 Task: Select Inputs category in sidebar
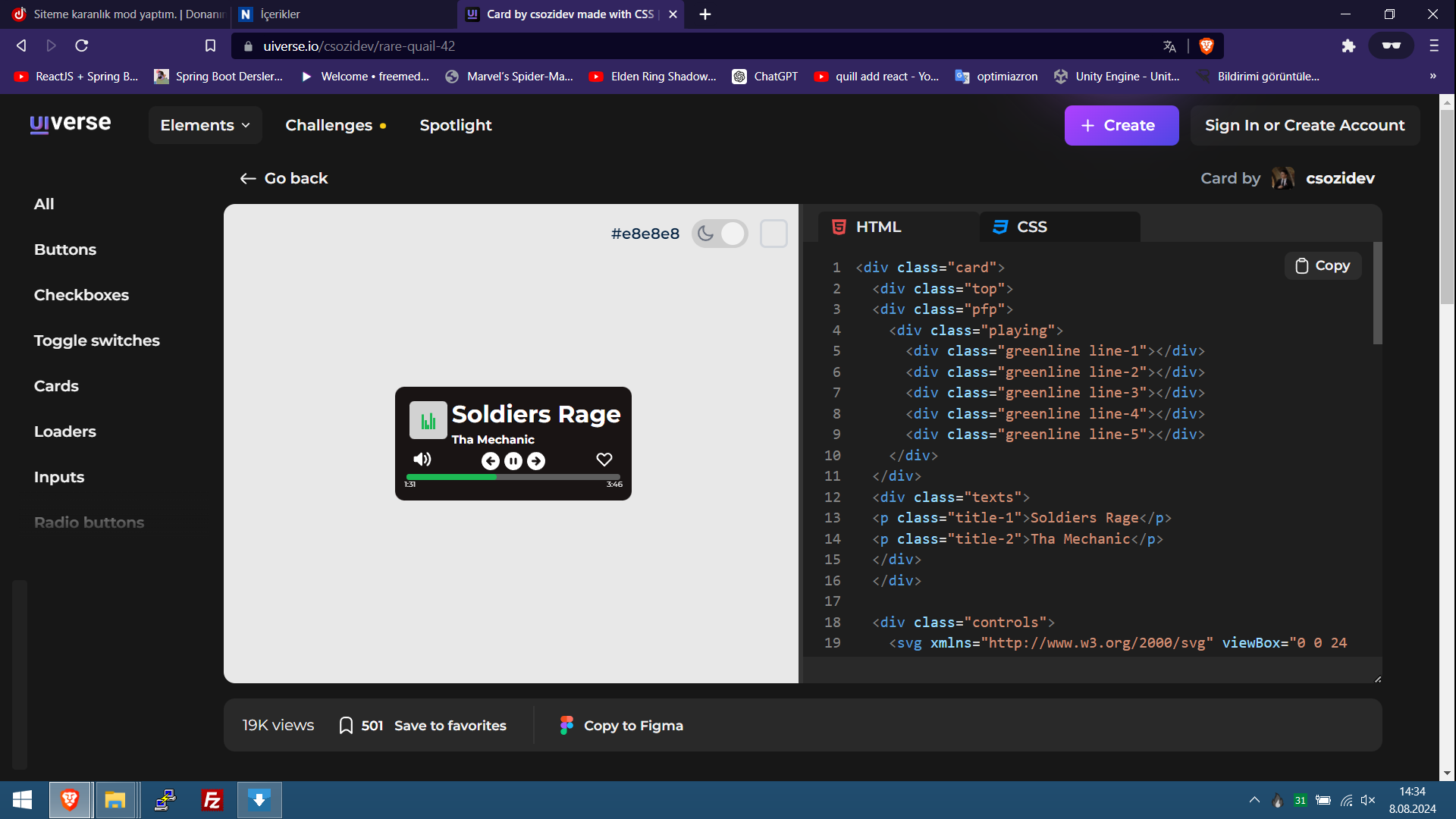[x=59, y=477]
